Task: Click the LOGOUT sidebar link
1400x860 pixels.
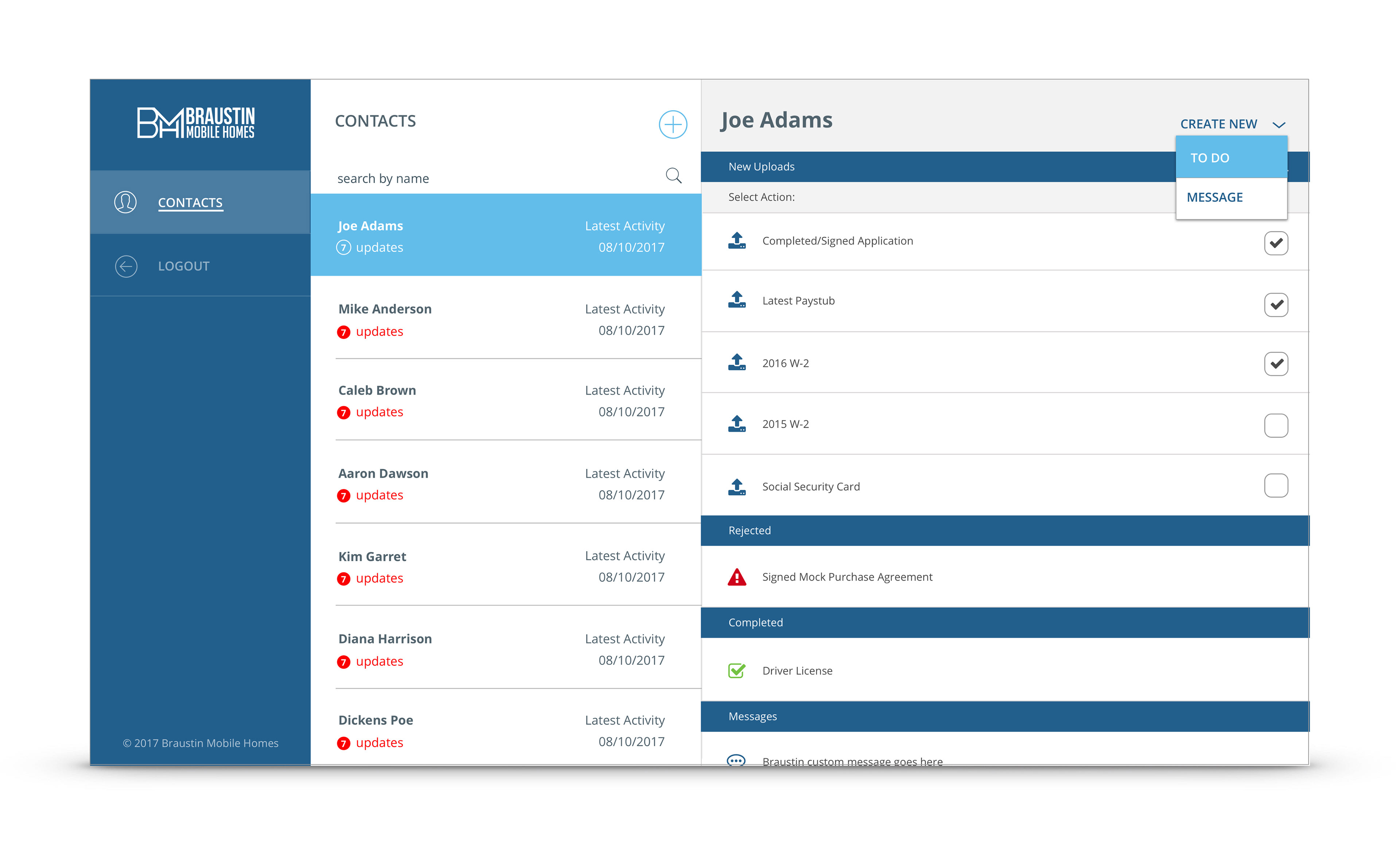Action: point(184,266)
